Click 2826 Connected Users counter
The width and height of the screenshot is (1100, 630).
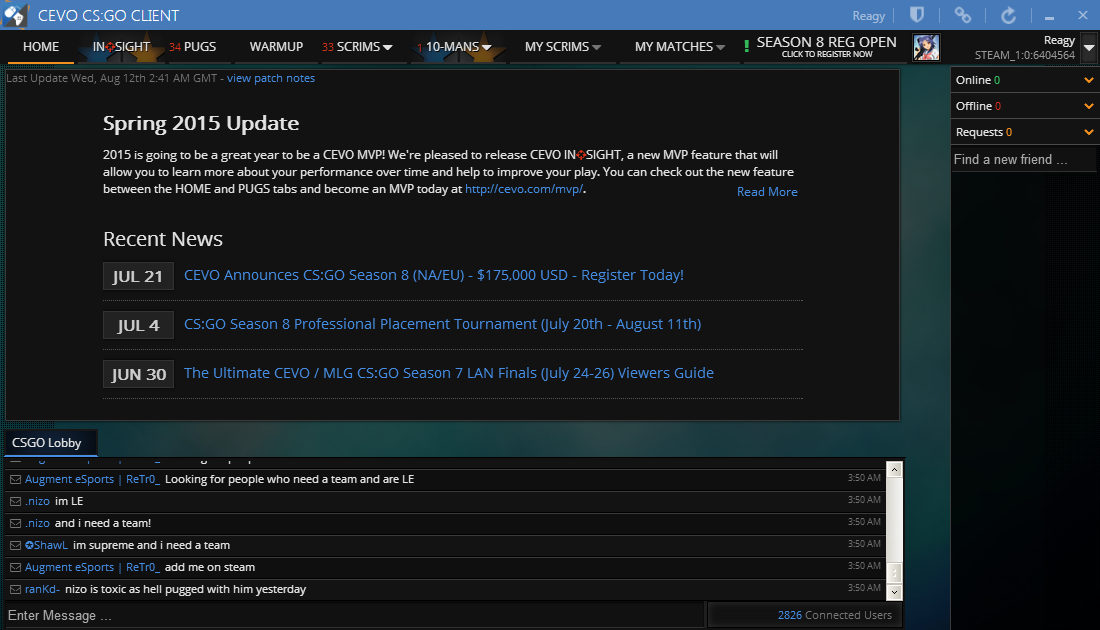coord(835,615)
